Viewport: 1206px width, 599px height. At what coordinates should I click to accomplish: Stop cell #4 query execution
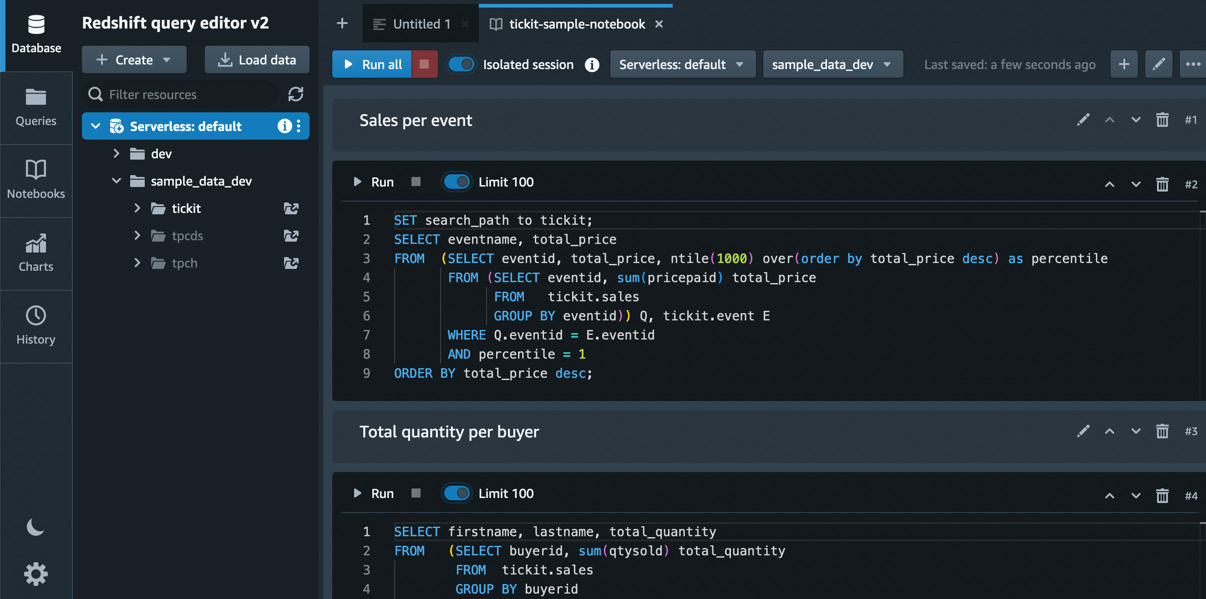tap(416, 493)
